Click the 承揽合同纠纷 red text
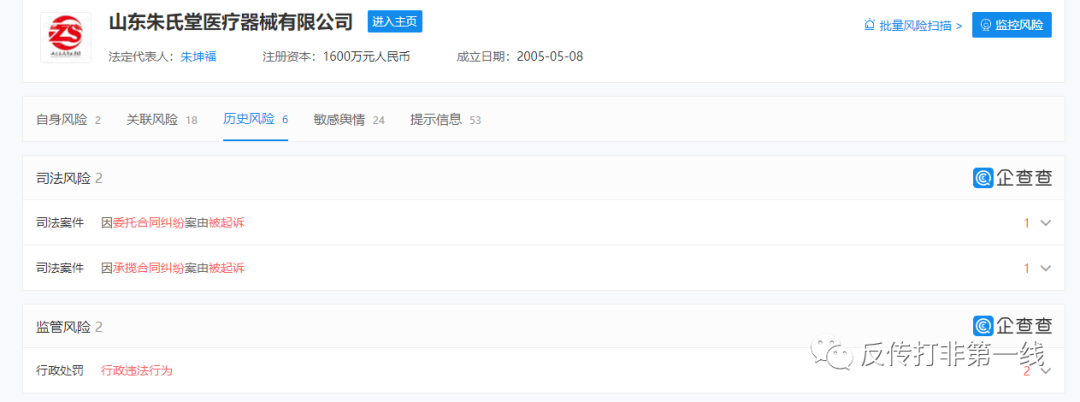 click(x=149, y=268)
